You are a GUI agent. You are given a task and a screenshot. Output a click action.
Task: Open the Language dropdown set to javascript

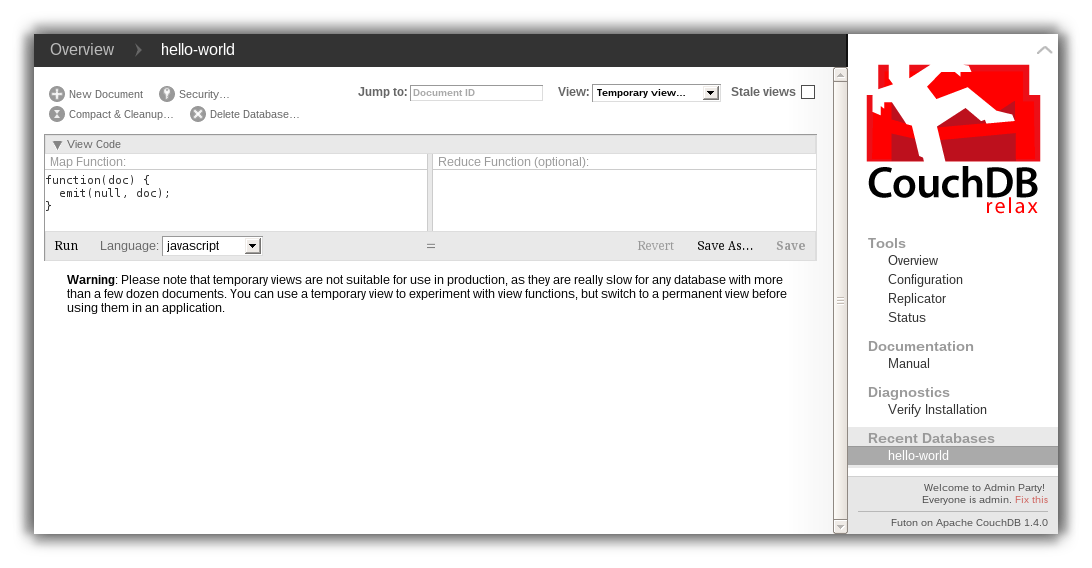(x=212, y=246)
